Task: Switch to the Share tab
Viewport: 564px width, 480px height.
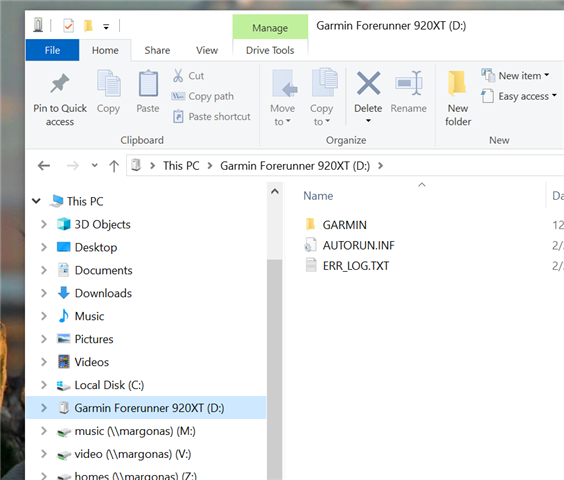Action: (x=157, y=50)
